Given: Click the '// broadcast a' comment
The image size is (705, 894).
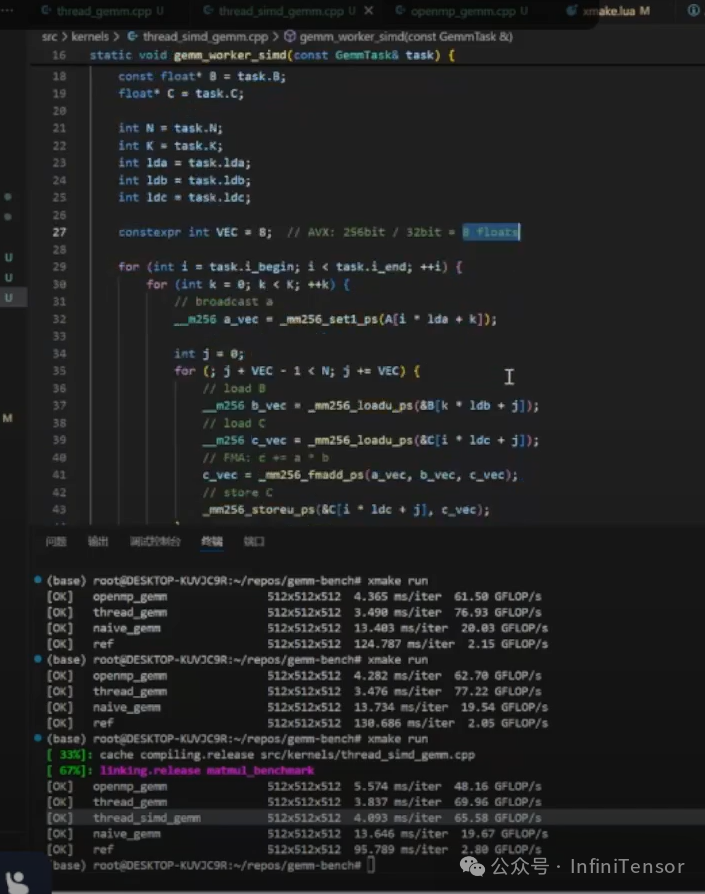Looking at the screenshot, I should [223, 302].
